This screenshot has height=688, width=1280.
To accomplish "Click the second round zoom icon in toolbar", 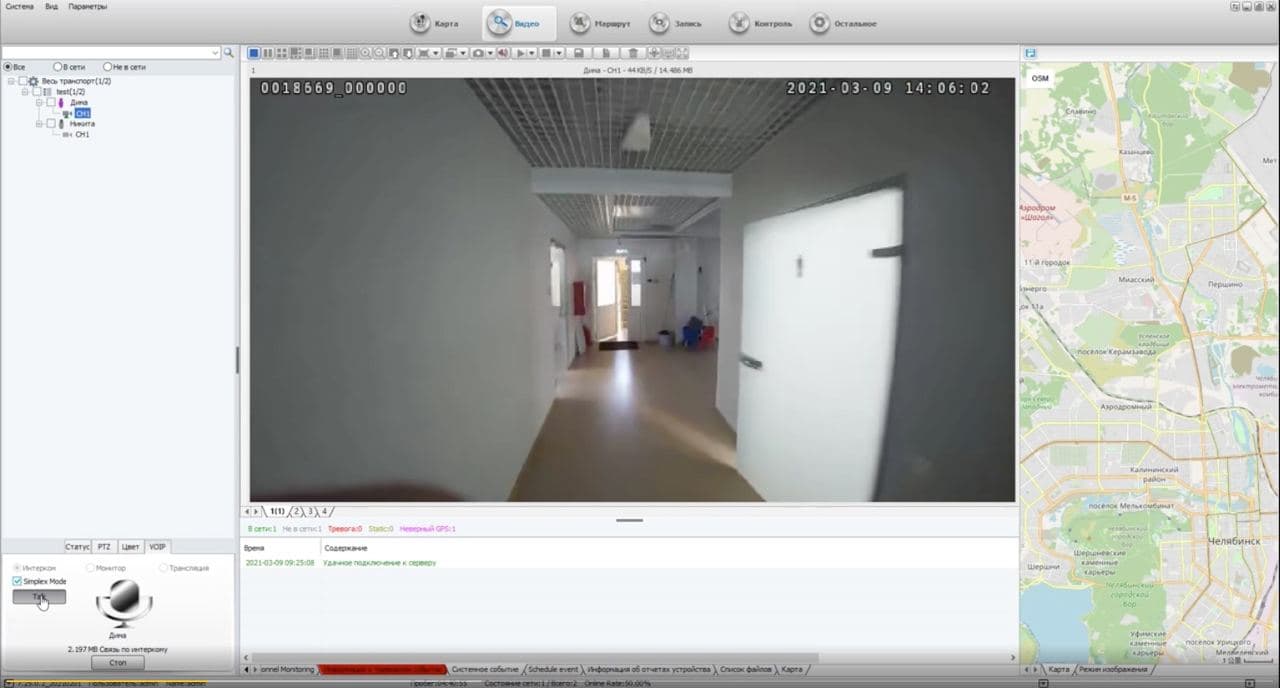I will pos(380,53).
